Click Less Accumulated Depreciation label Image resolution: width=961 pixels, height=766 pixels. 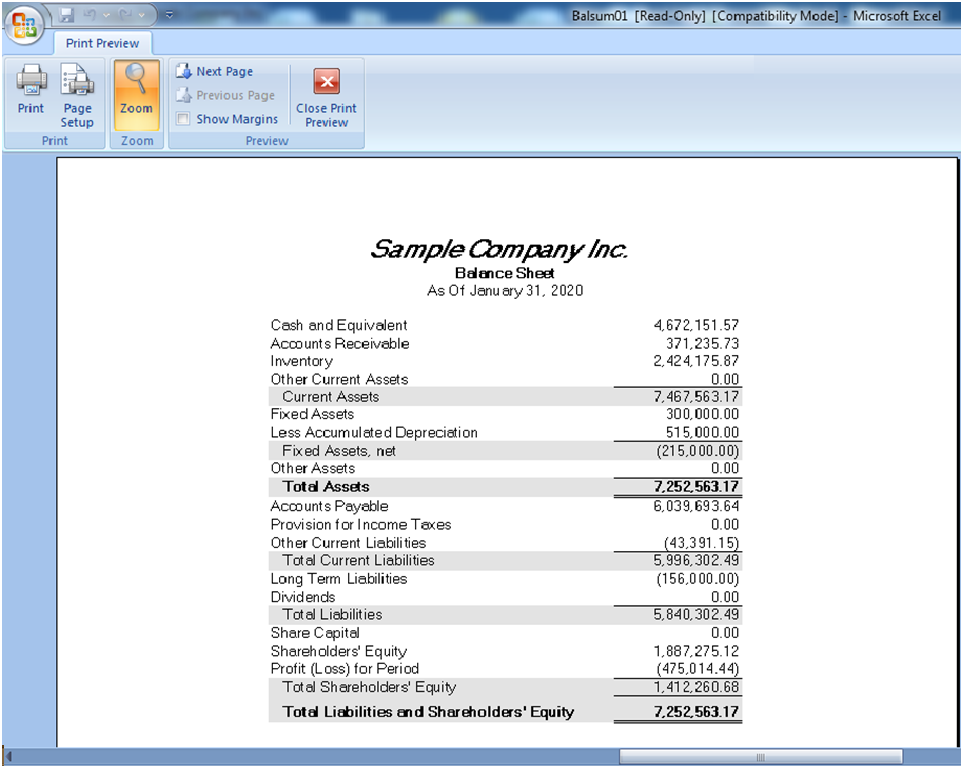tap(374, 433)
